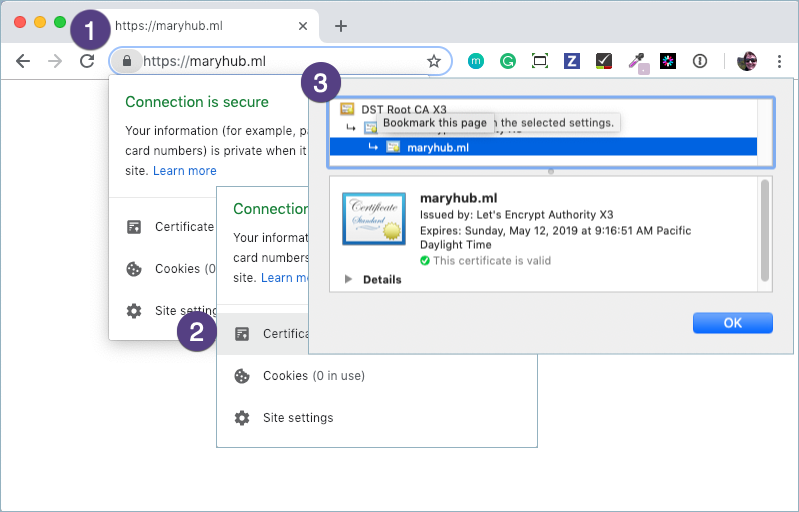The width and height of the screenshot is (799, 512).
Task: Open Cookies in the back popup
Action: [x=171, y=268]
